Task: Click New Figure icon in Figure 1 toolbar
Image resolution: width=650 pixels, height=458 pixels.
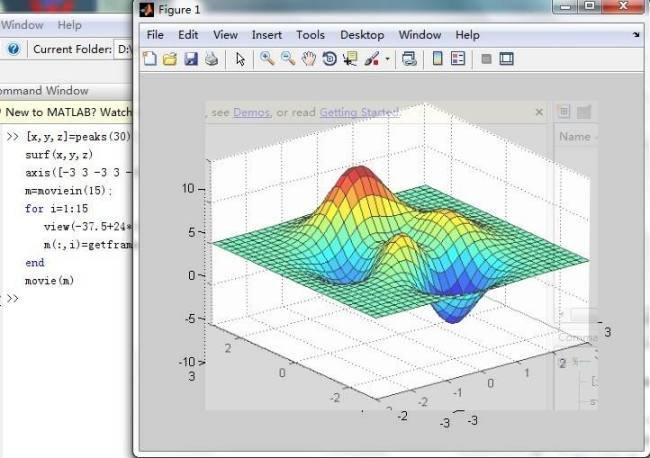Action: [x=150, y=58]
